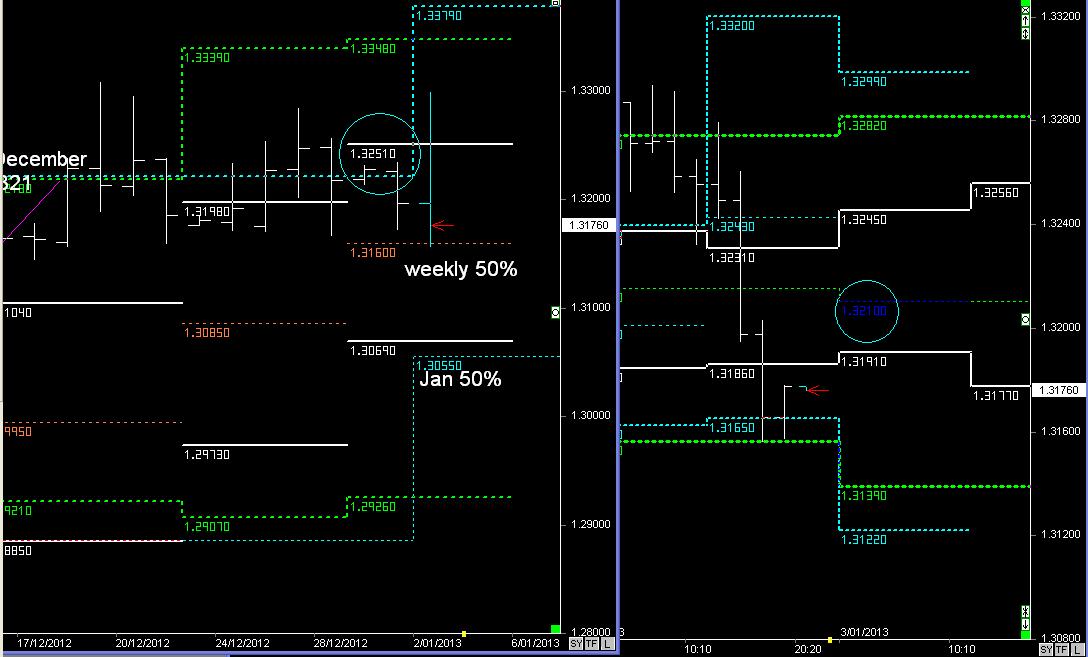The image size is (1088, 657).
Task: Click the 1.32990 cyan label on right chart
Action: 864,81
